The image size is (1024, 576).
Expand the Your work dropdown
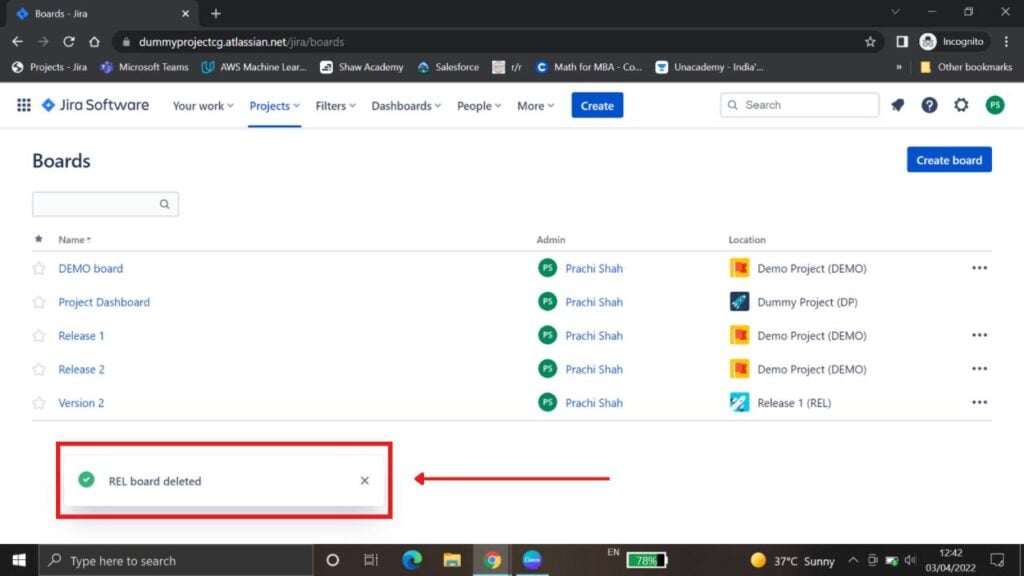203,106
